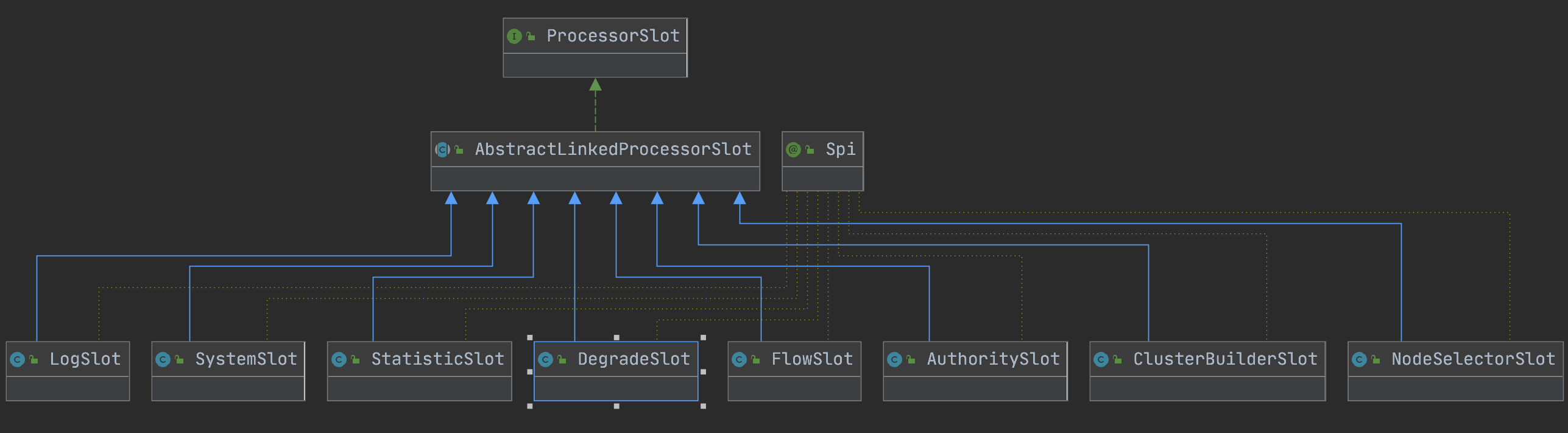Click the class icon beside StatisticSlot

(339, 360)
